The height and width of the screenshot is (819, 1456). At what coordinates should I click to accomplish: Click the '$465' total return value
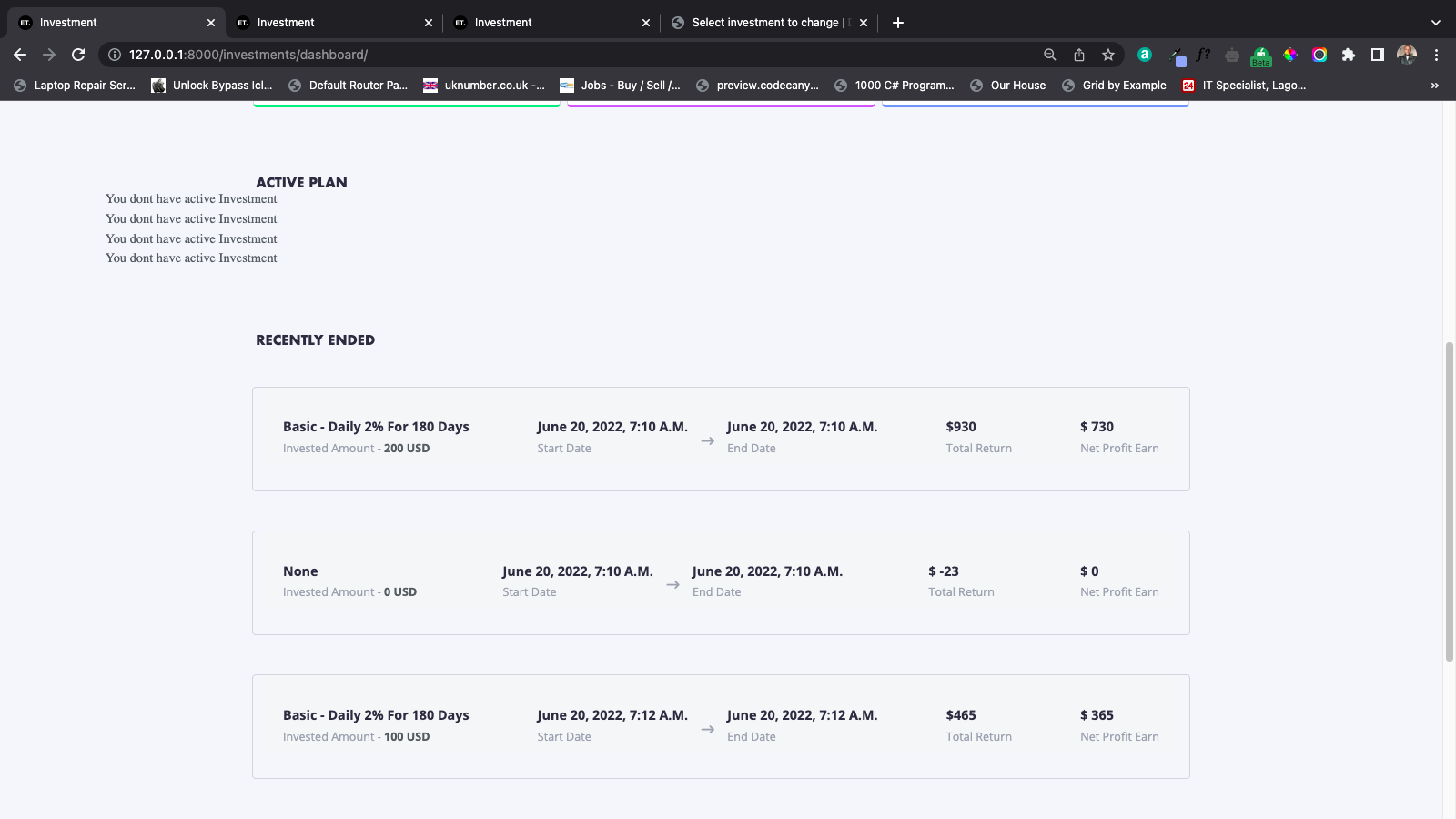pyautogui.click(x=961, y=715)
